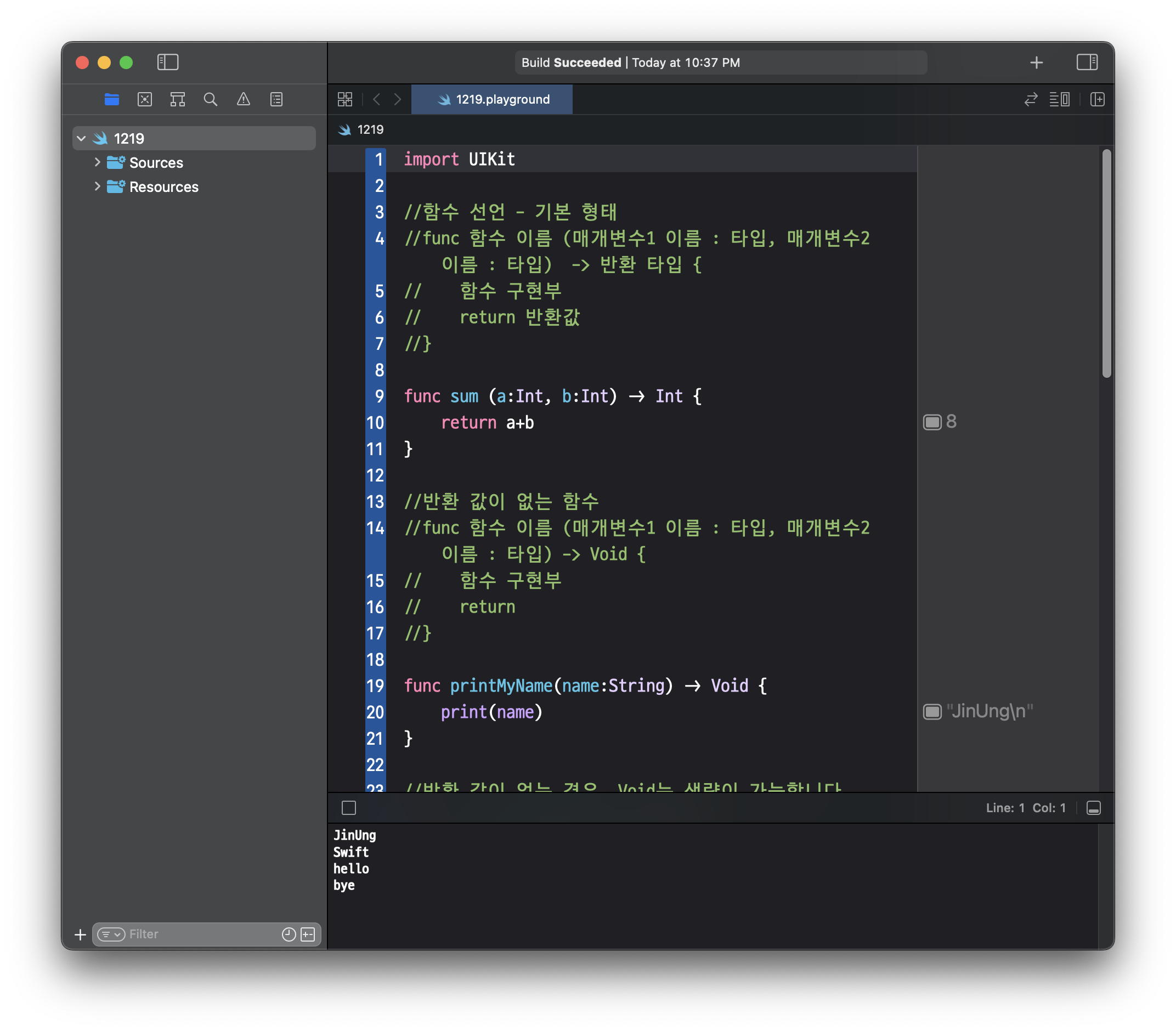Image resolution: width=1176 pixels, height=1031 pixels.
Task: Click the print(name) statement
Action: [x=491, y=712]
